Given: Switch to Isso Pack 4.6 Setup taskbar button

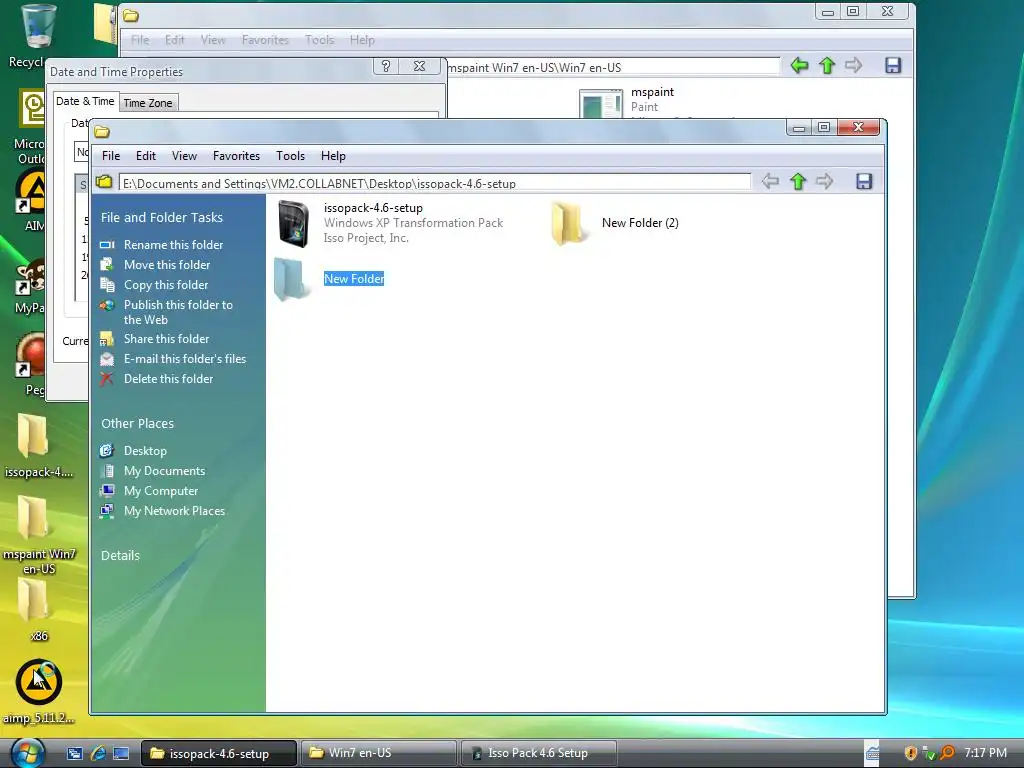Looking at the screenshot, I should (x=538, y=753).
